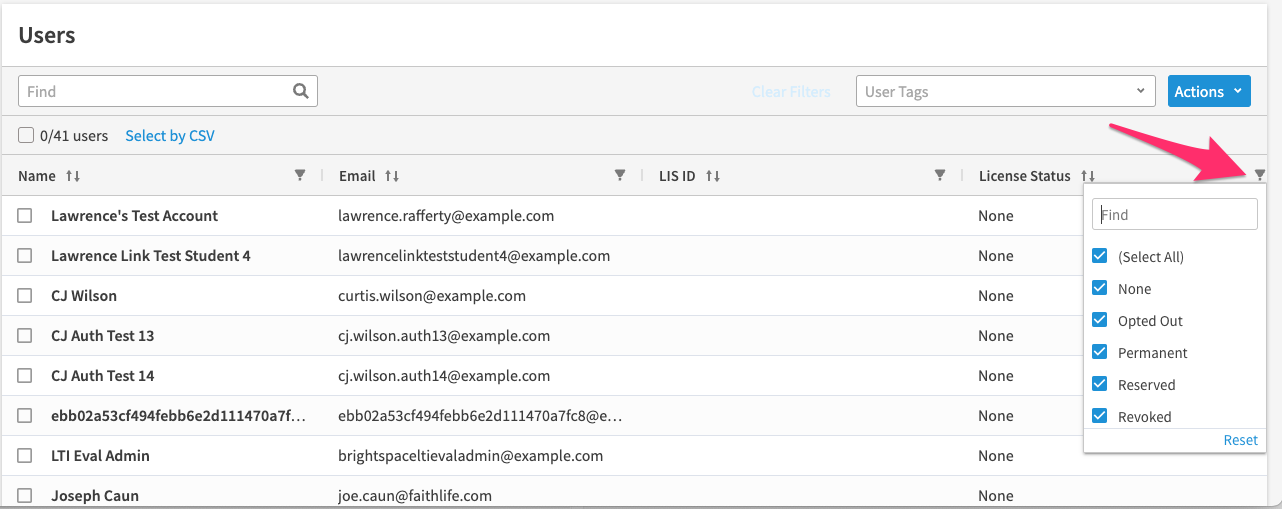The height and width of the screenshot is (509, 1282).
Task: Sort by Email using sort arrows
Action: click(x=392, y=176)
